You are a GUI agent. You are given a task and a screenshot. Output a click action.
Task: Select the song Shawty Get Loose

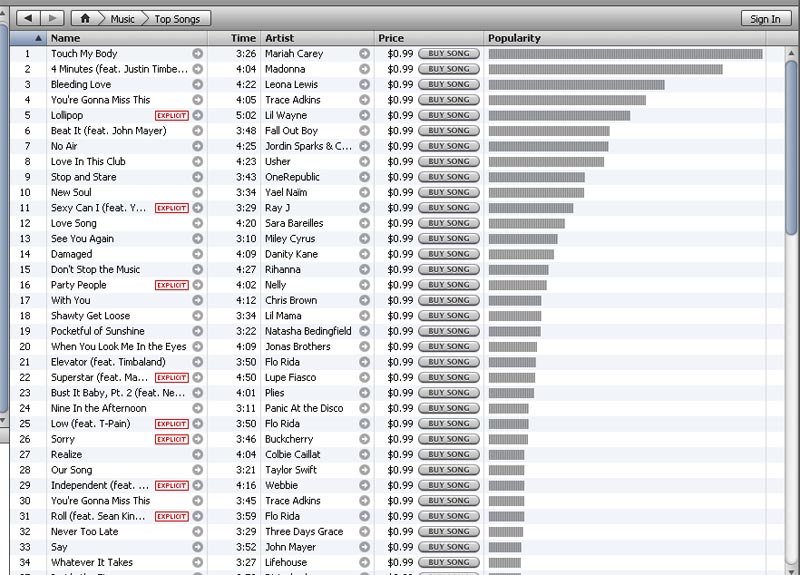90,316
